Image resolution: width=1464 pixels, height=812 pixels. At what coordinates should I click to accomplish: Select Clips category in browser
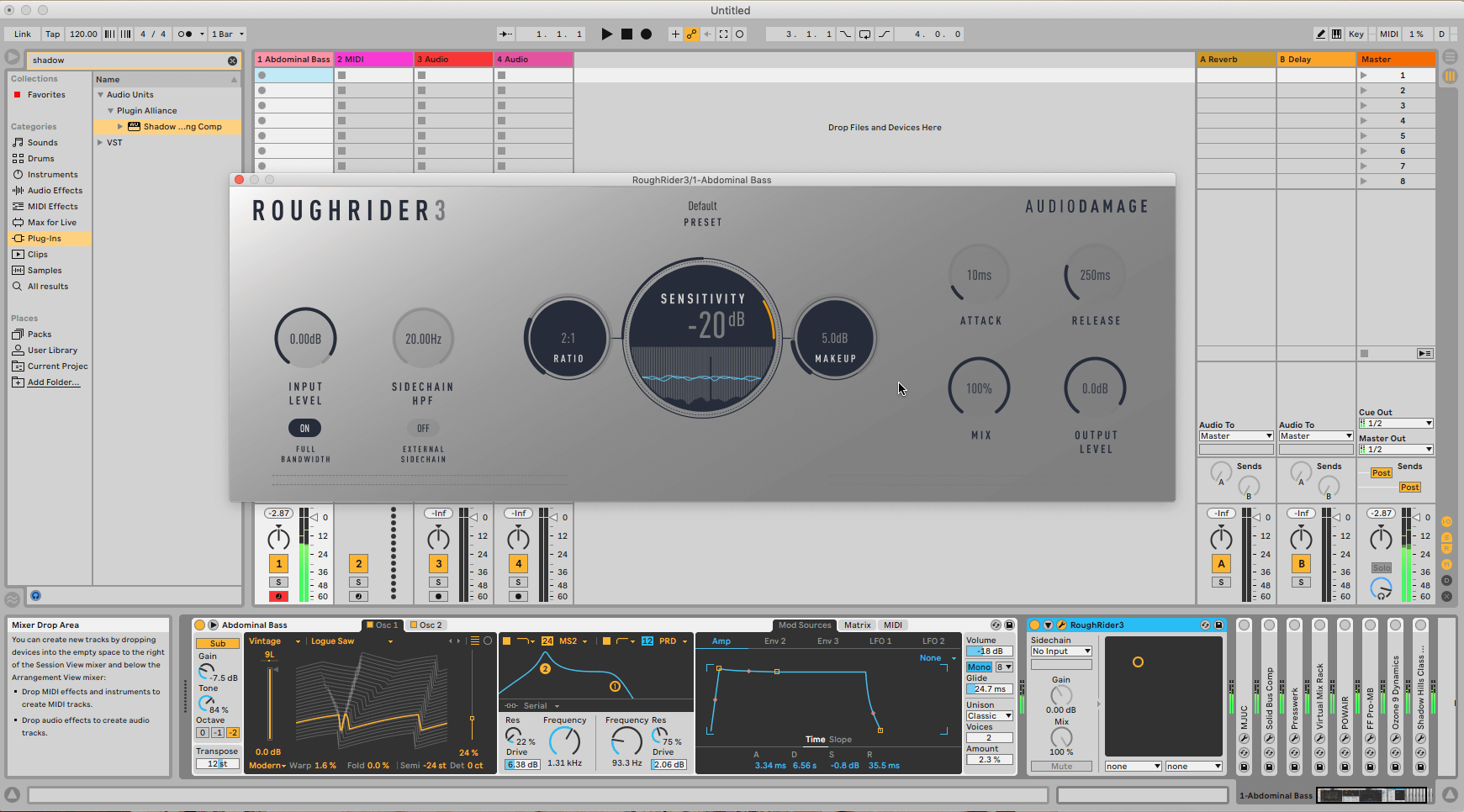click(37, 255)
